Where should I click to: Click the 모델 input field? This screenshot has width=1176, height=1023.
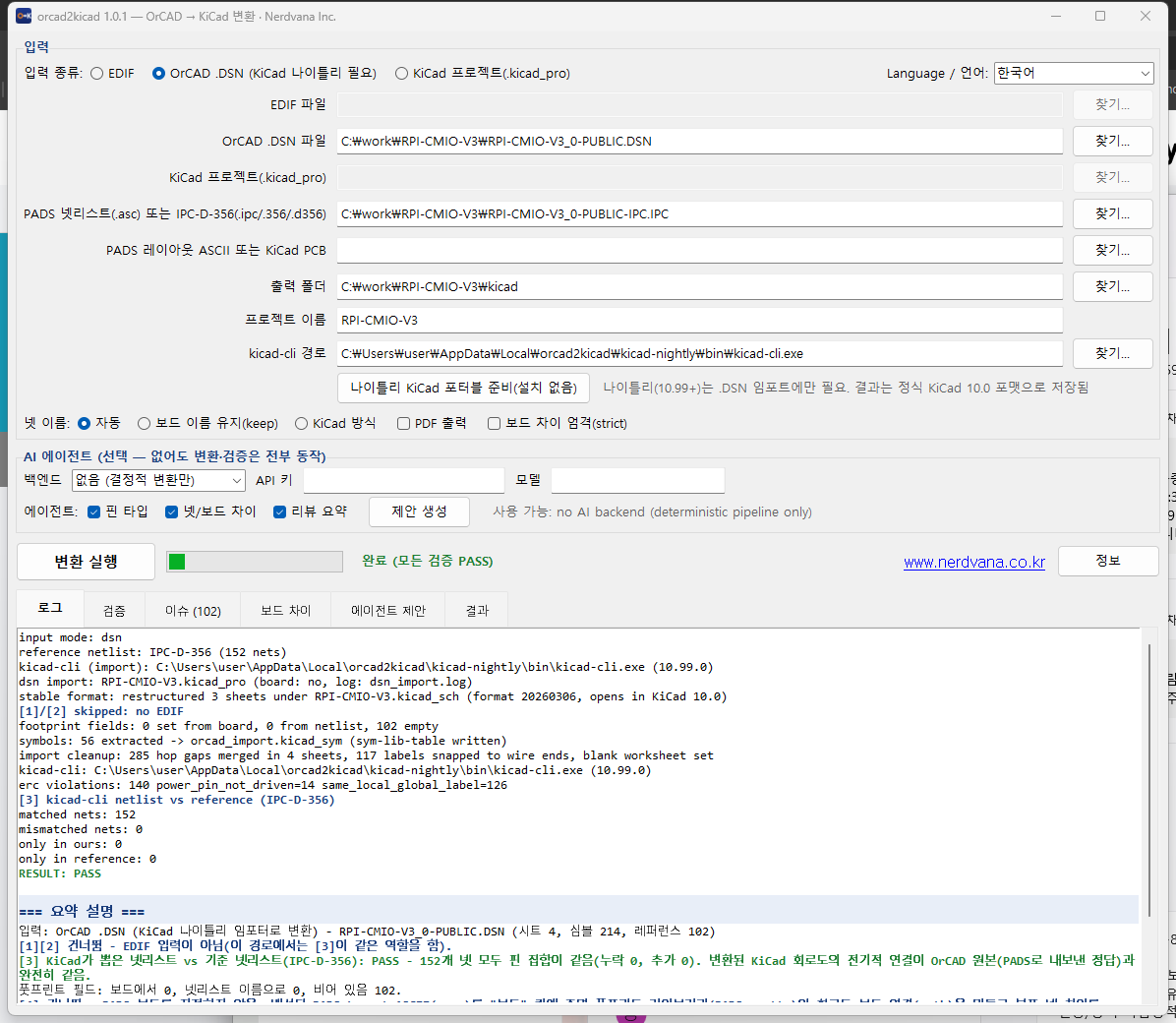[x=637, y=480]
